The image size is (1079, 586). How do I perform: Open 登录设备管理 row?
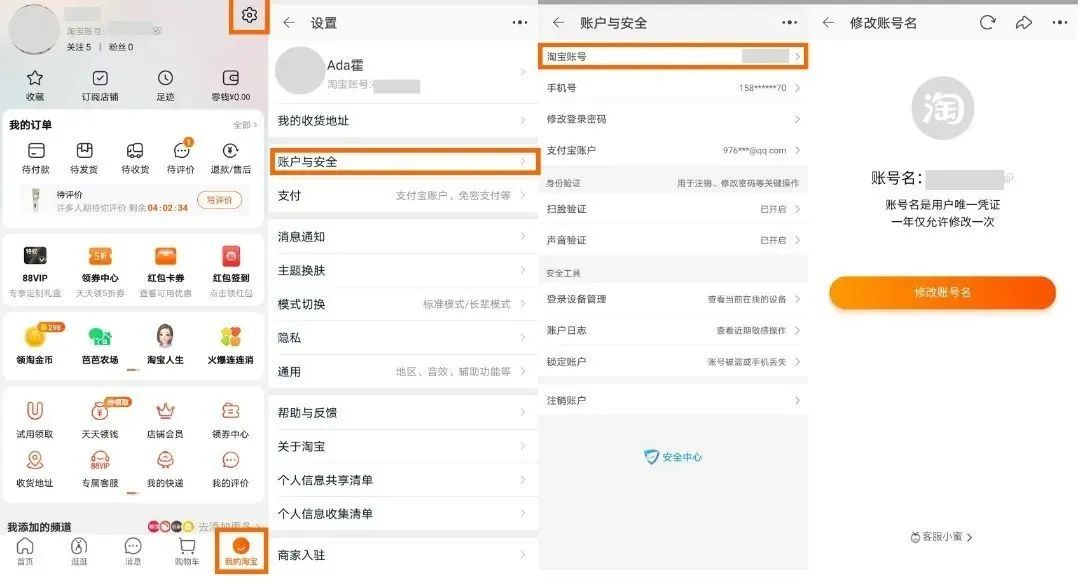tap(673, 299)
